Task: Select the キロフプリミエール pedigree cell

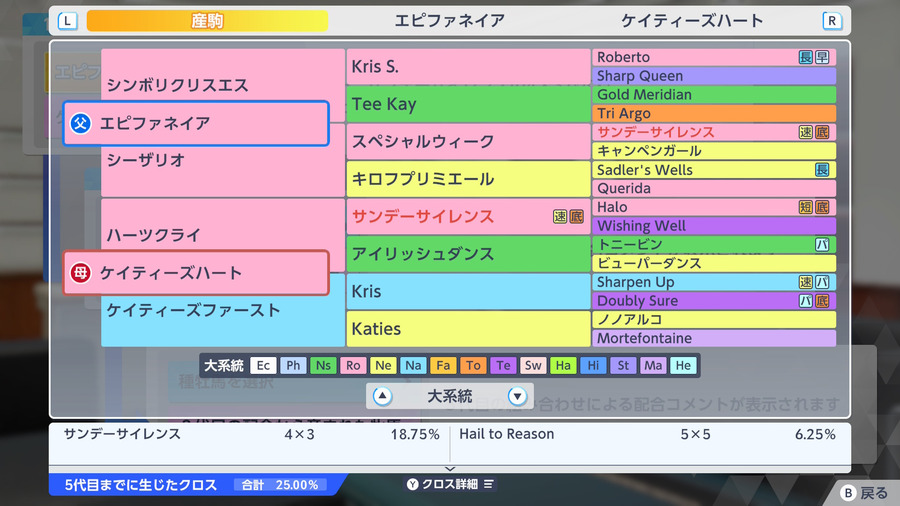Action: click(x=468, y=179)
